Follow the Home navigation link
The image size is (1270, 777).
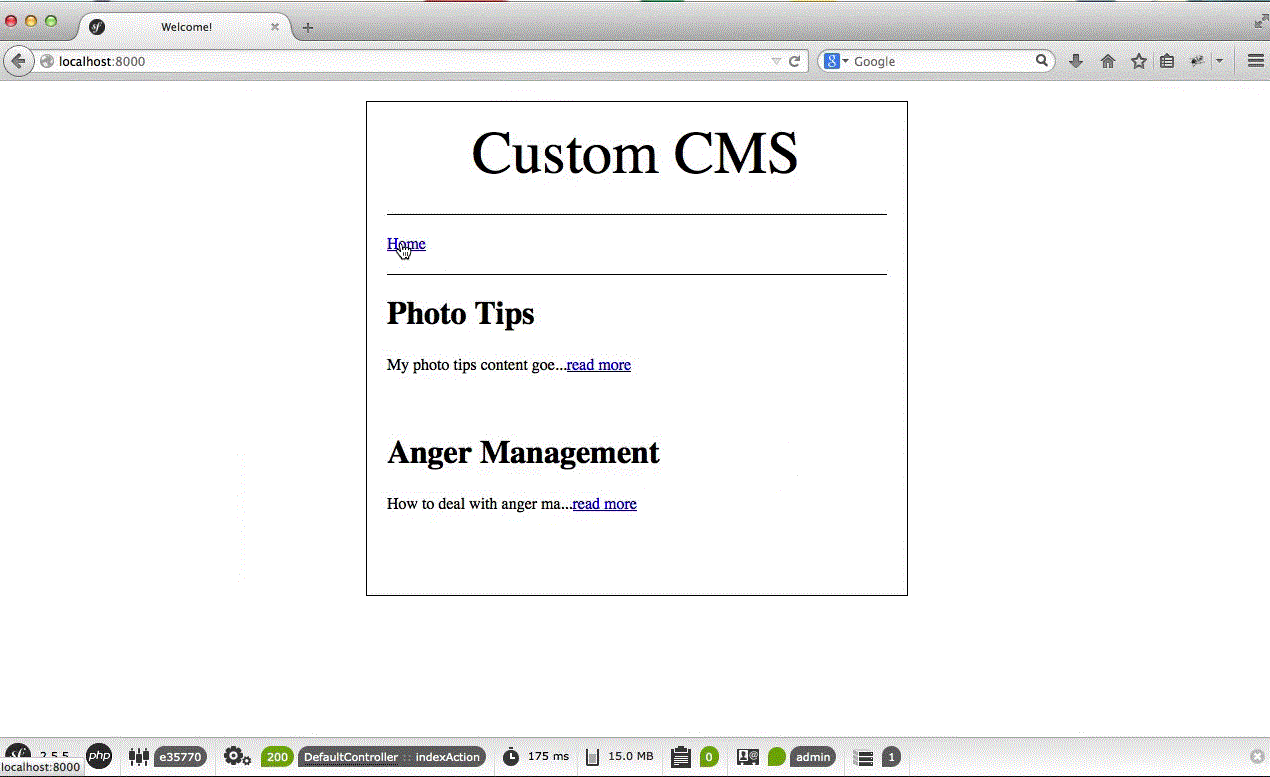[x=406, y=244]
